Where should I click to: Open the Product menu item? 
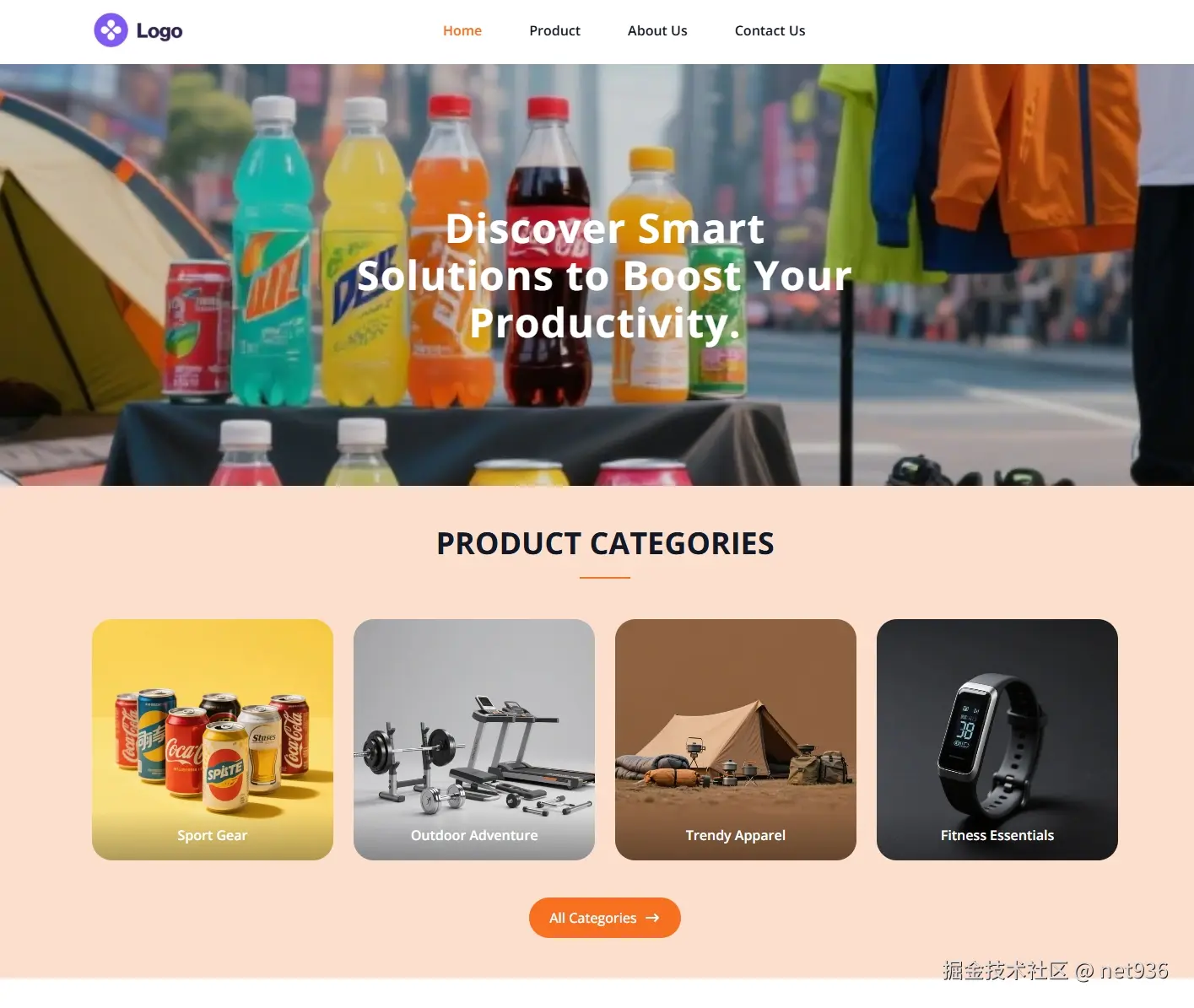click(x=554, y=30)
